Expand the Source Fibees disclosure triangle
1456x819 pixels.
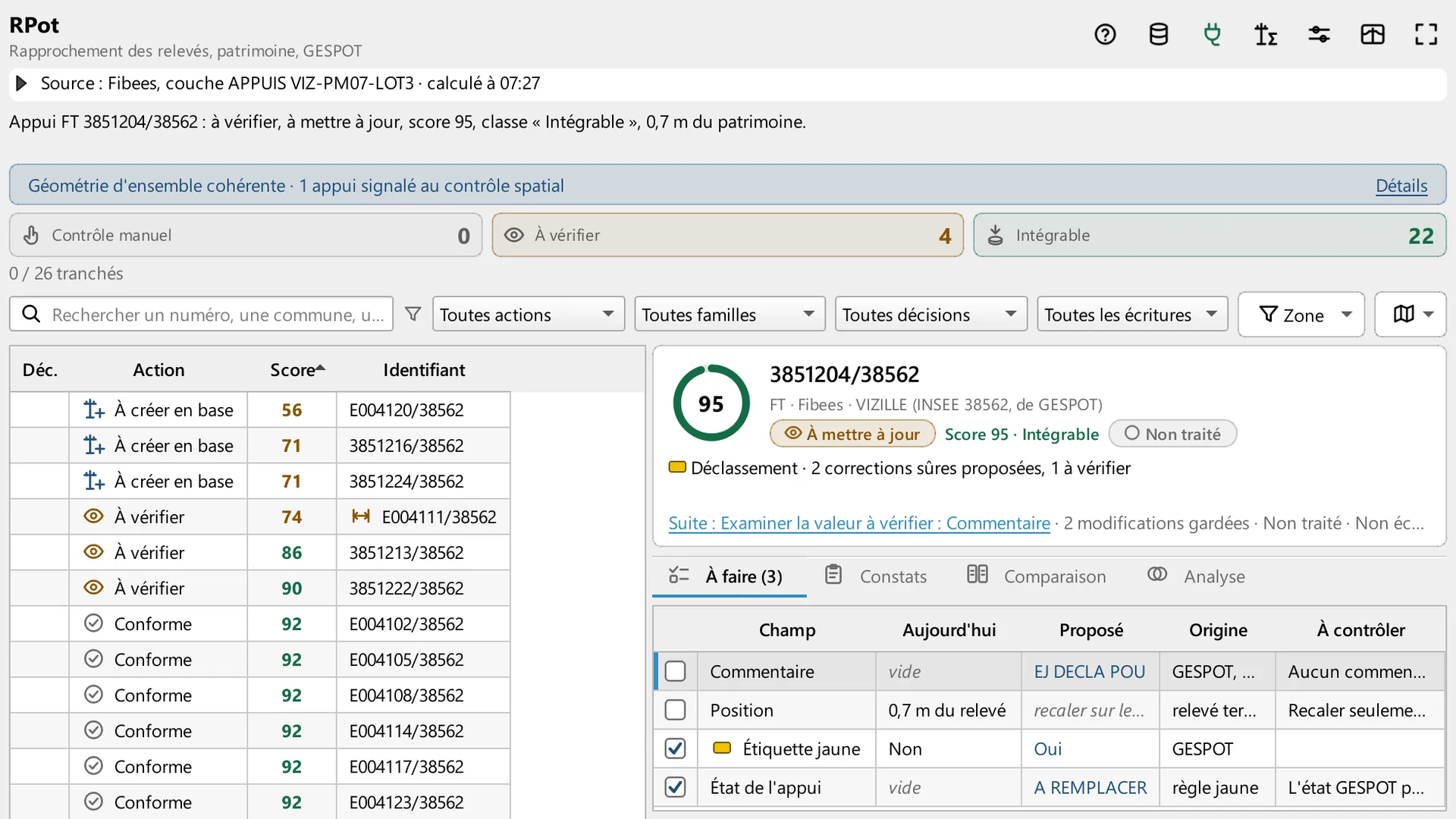(x=21, y=83)
